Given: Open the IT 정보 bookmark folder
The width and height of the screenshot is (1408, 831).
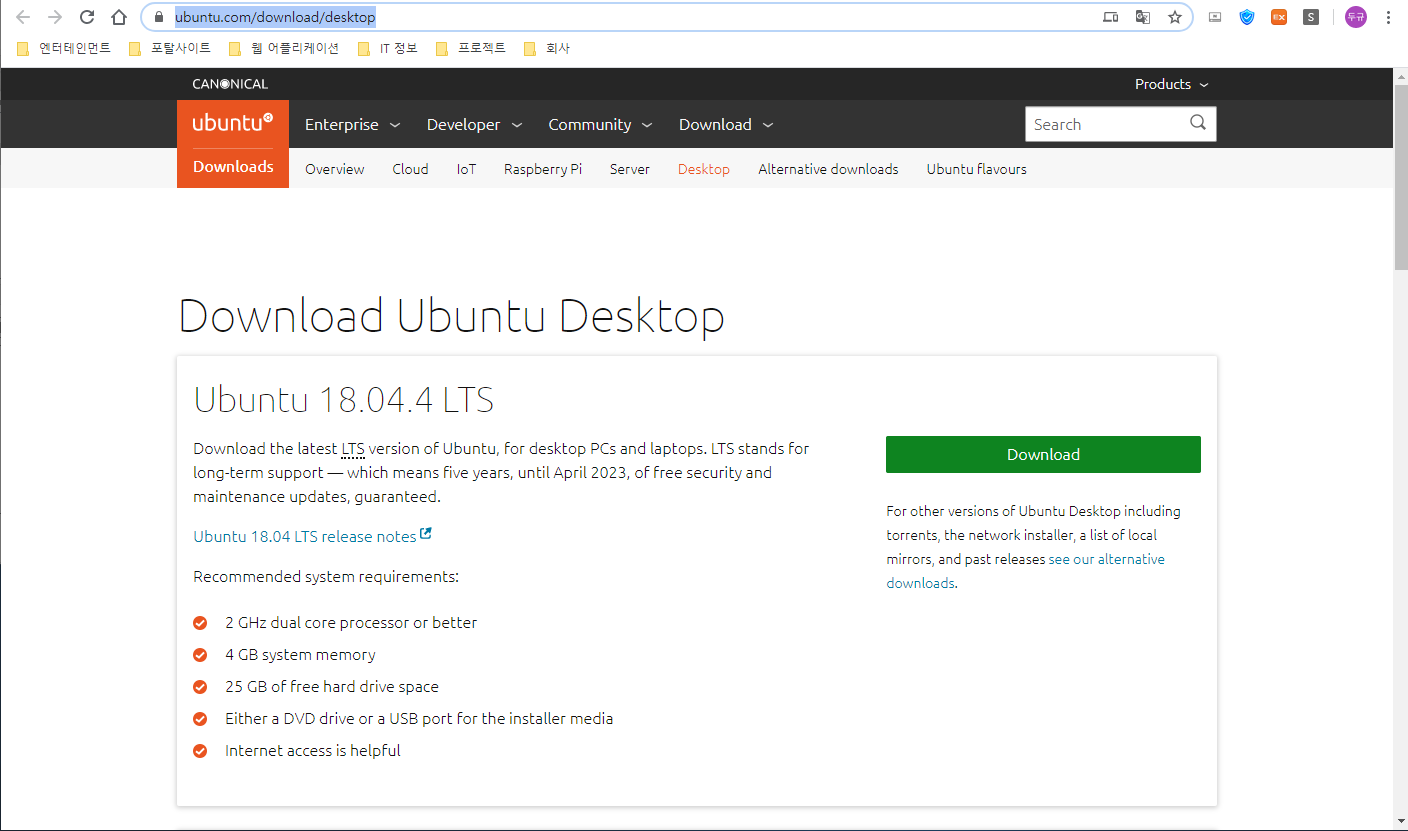Looking at the screenshot, I should click(387, 48).
